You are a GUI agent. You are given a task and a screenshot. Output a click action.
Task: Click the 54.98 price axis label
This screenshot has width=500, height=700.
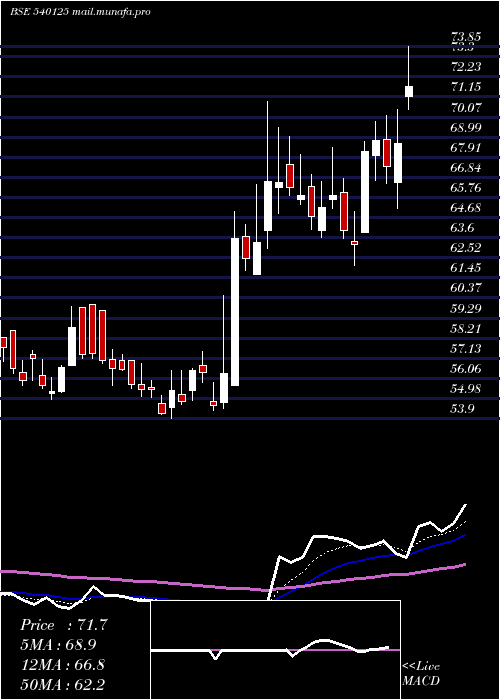467,389
